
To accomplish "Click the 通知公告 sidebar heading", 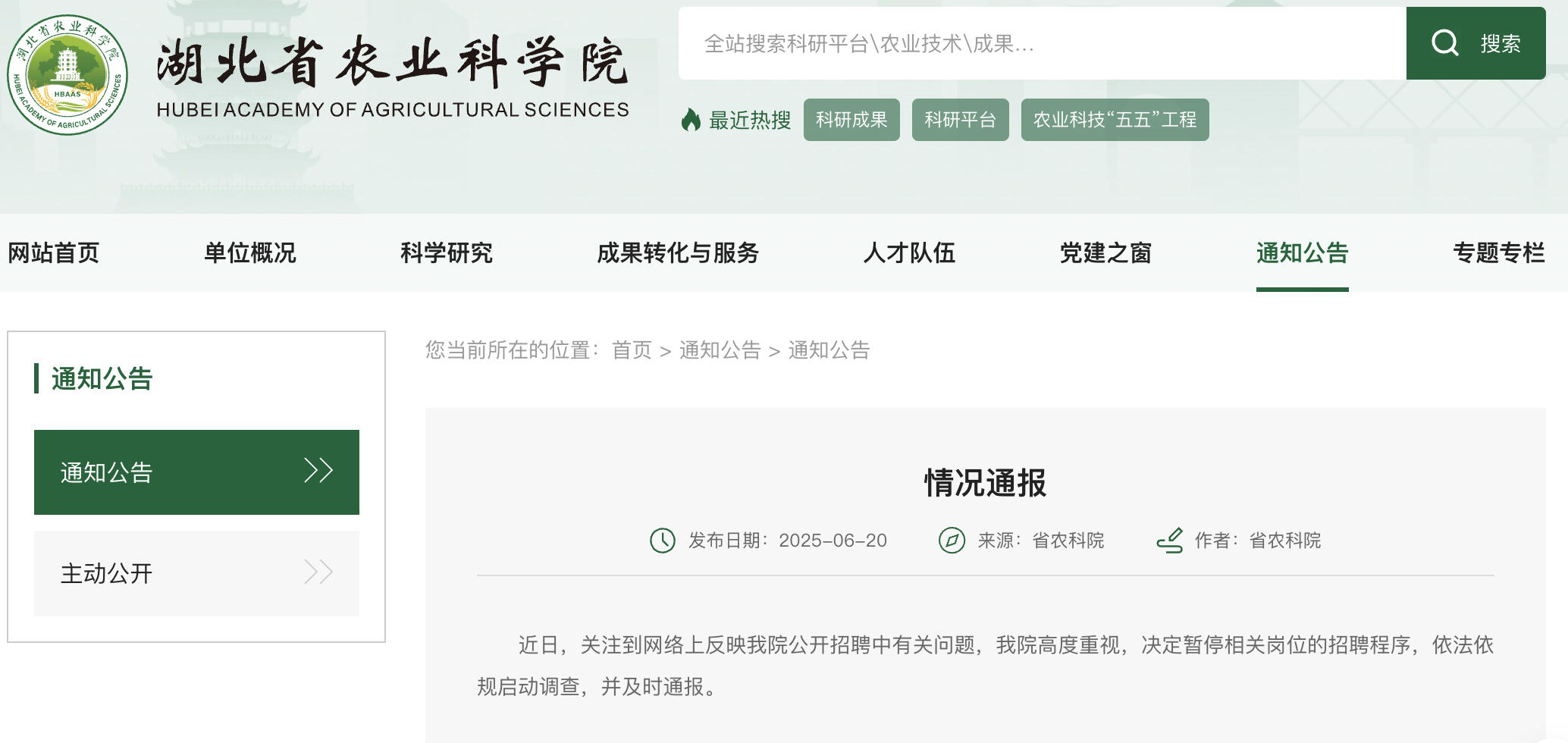I will tap(102, 378).
